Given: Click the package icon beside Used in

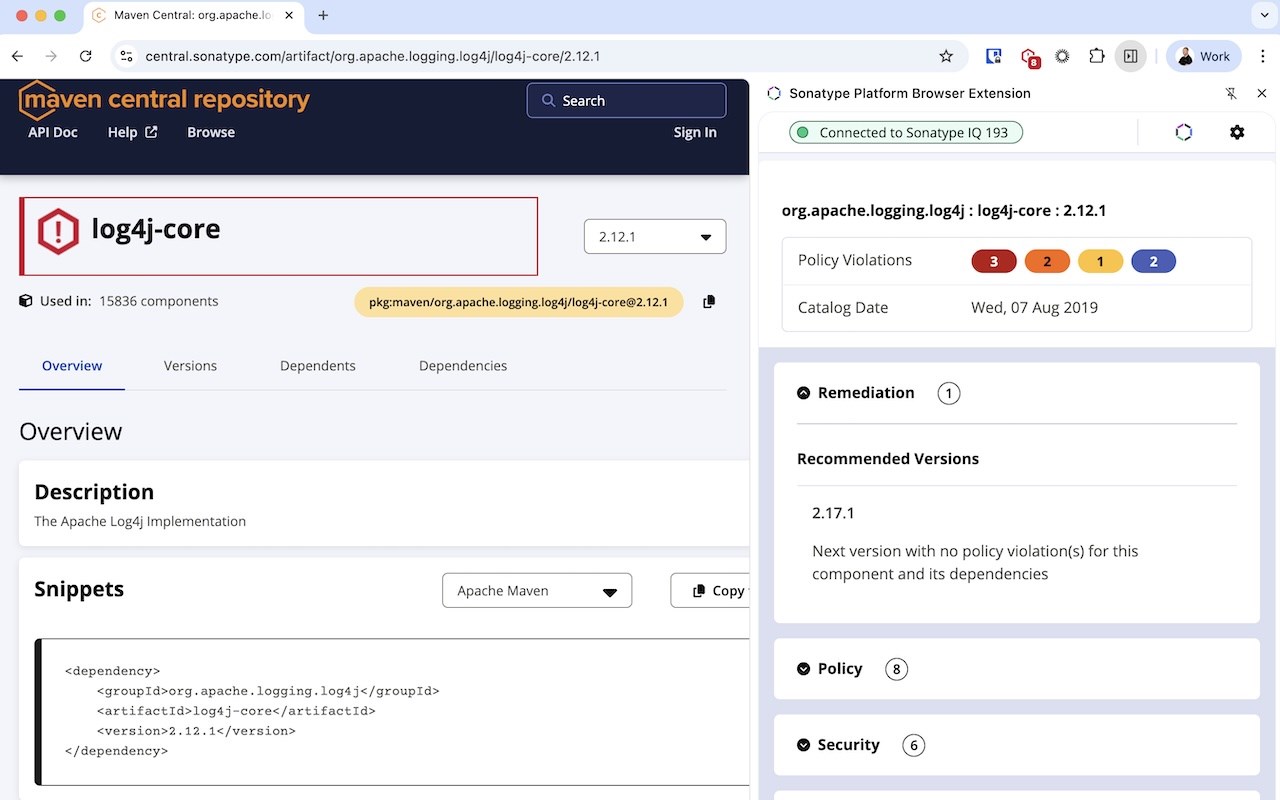Looking at the screenshot, I should (26, 301).
